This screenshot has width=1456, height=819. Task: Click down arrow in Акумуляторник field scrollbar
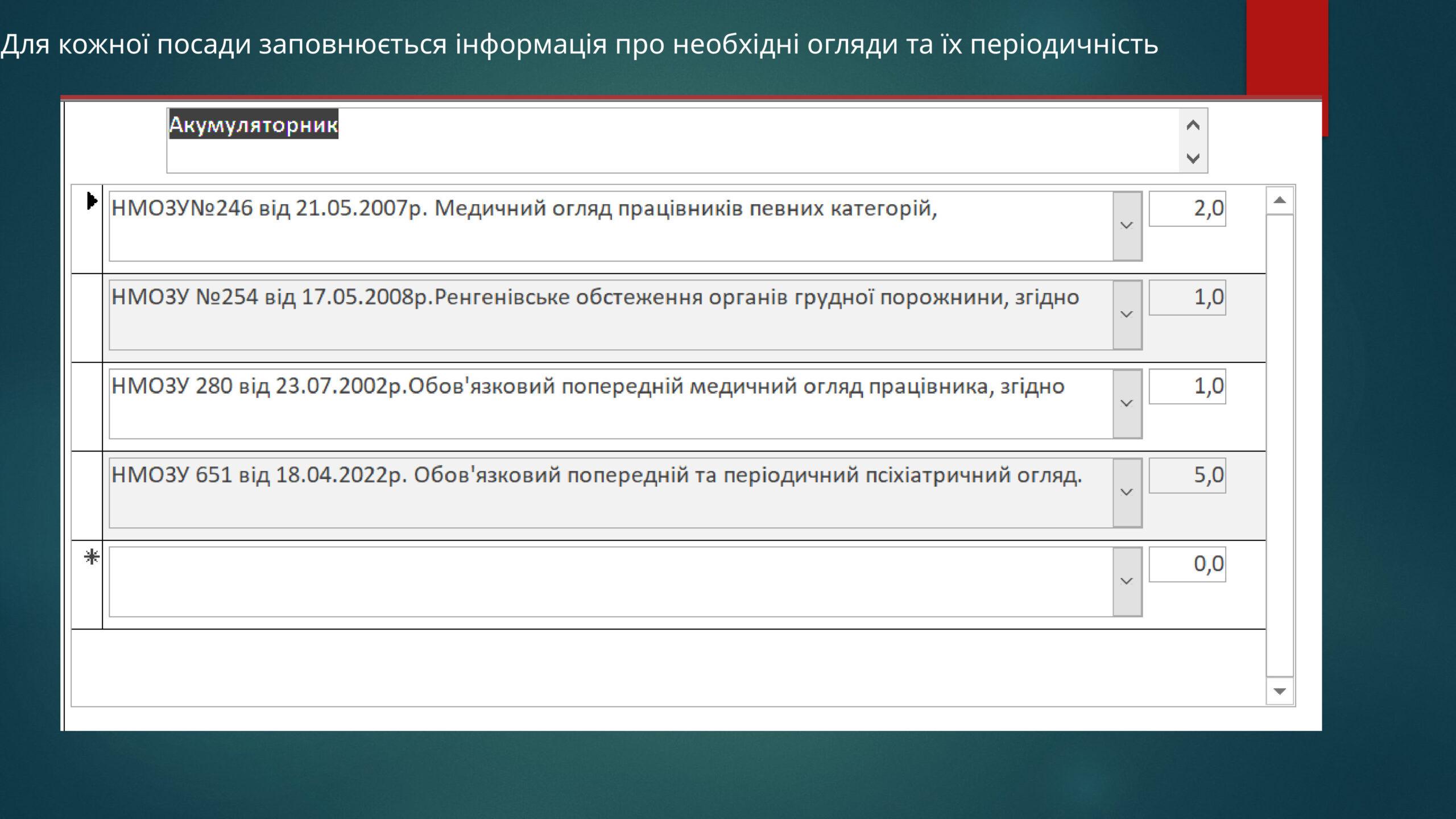1193,158
